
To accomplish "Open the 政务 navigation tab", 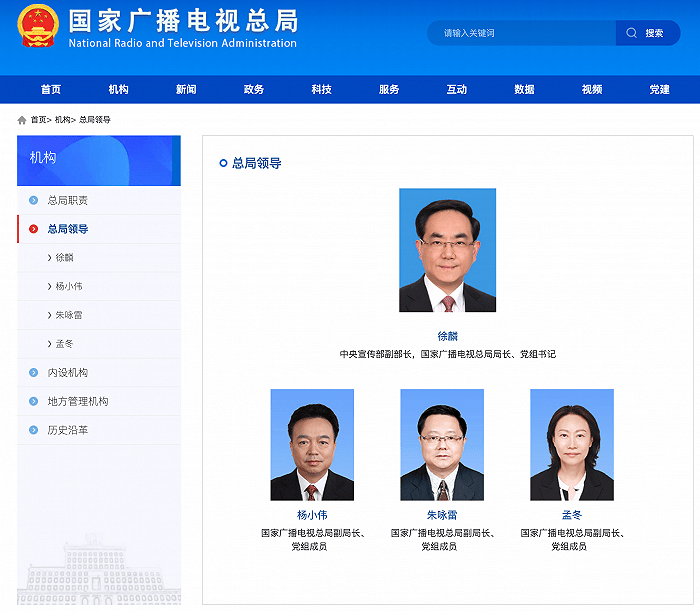I will coord(254,90).
